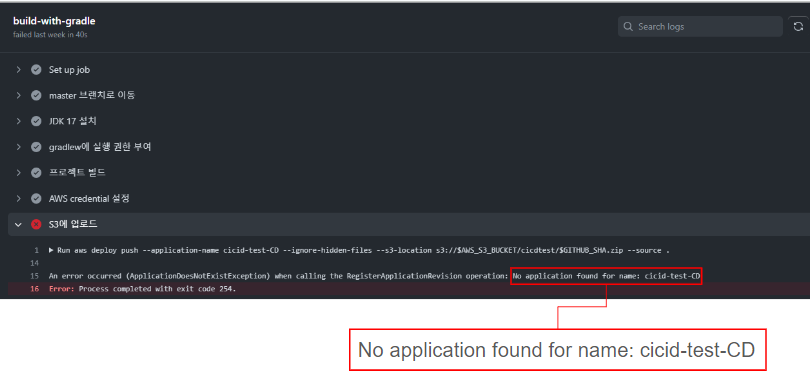The width and height of the screenshot is (810, 383).
Task: Focus the Search logs input field
Action: tap(700, 26)
